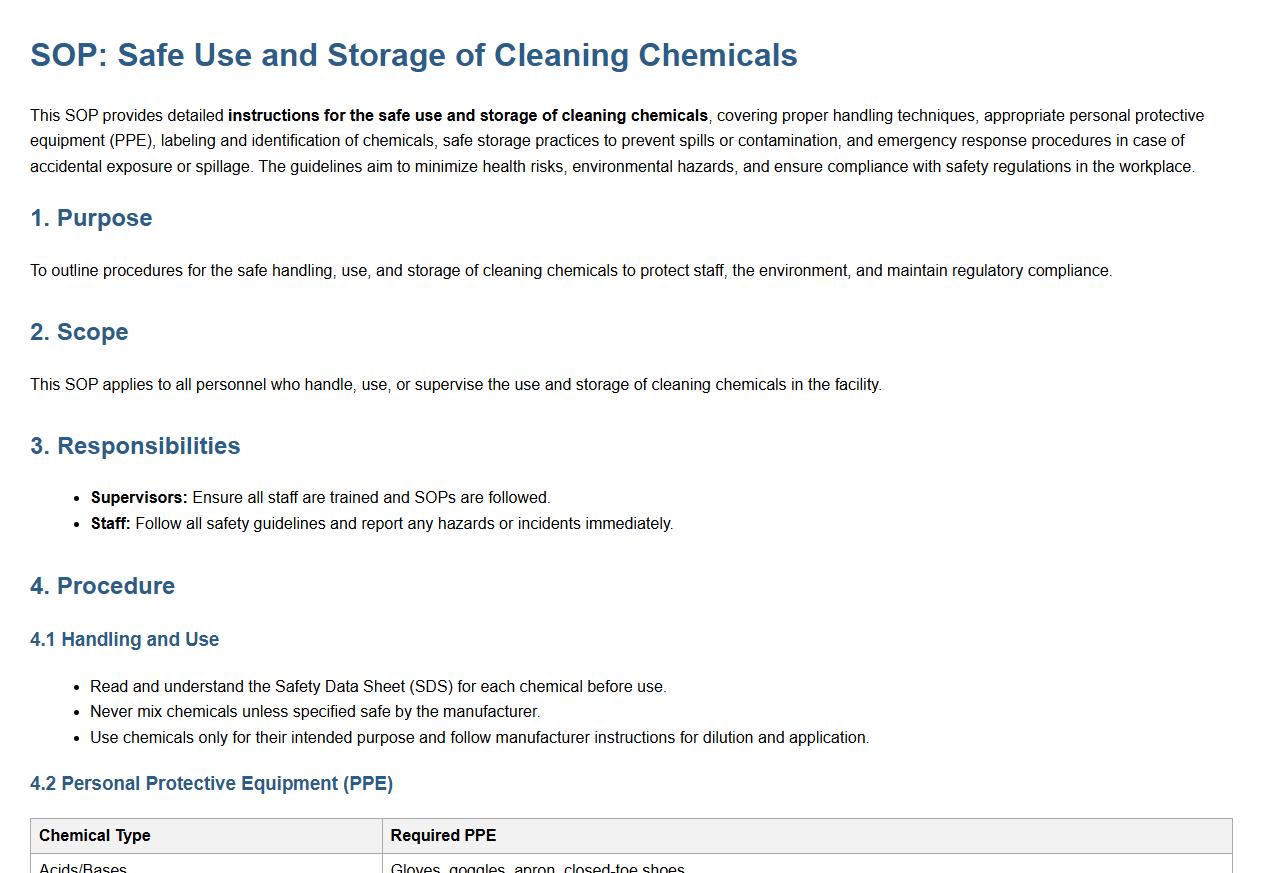Click the "Gloves, goggles, apron" PPE cell

point(537,867)
